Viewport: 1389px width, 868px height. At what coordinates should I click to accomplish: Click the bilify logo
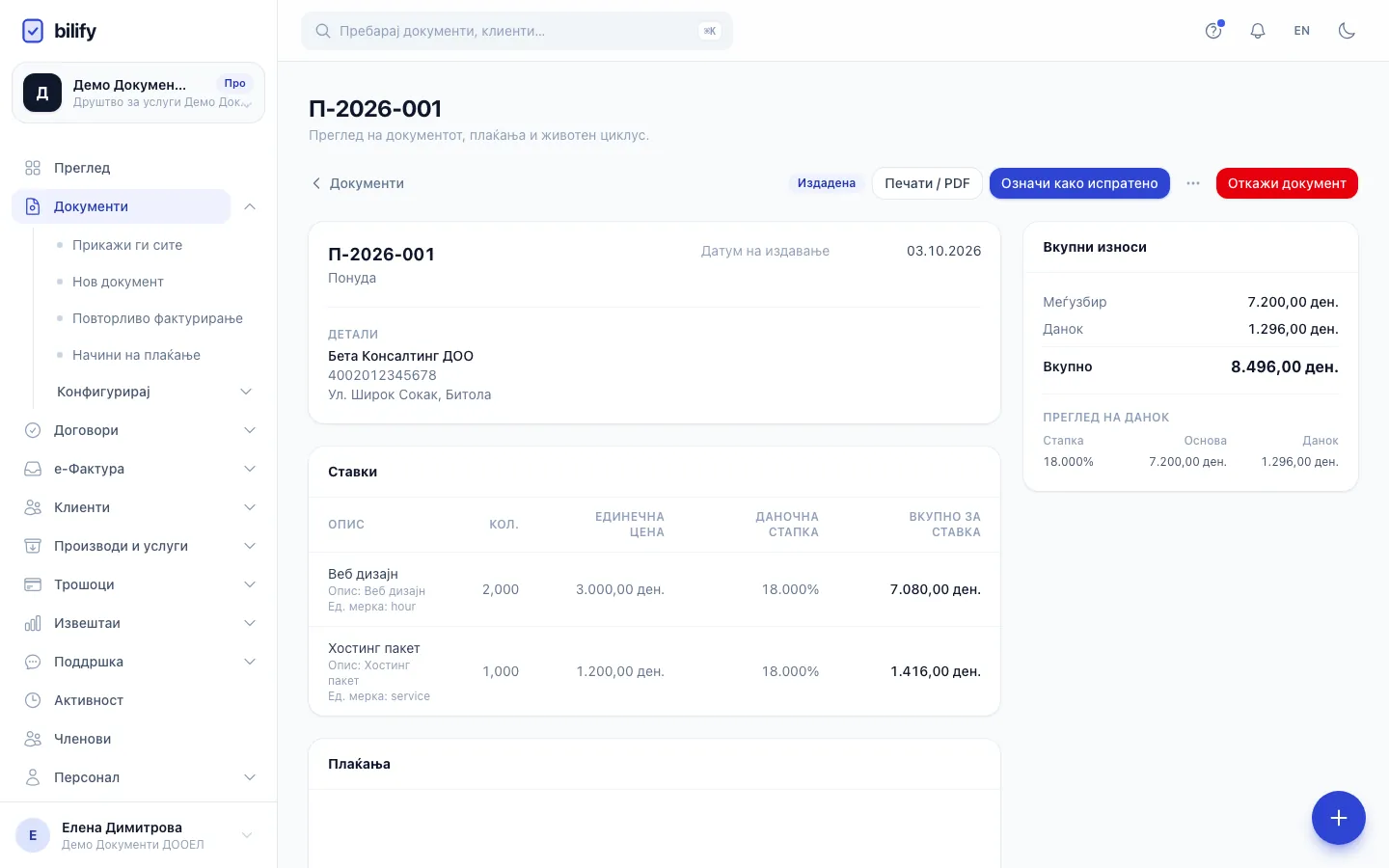[59, 31]
